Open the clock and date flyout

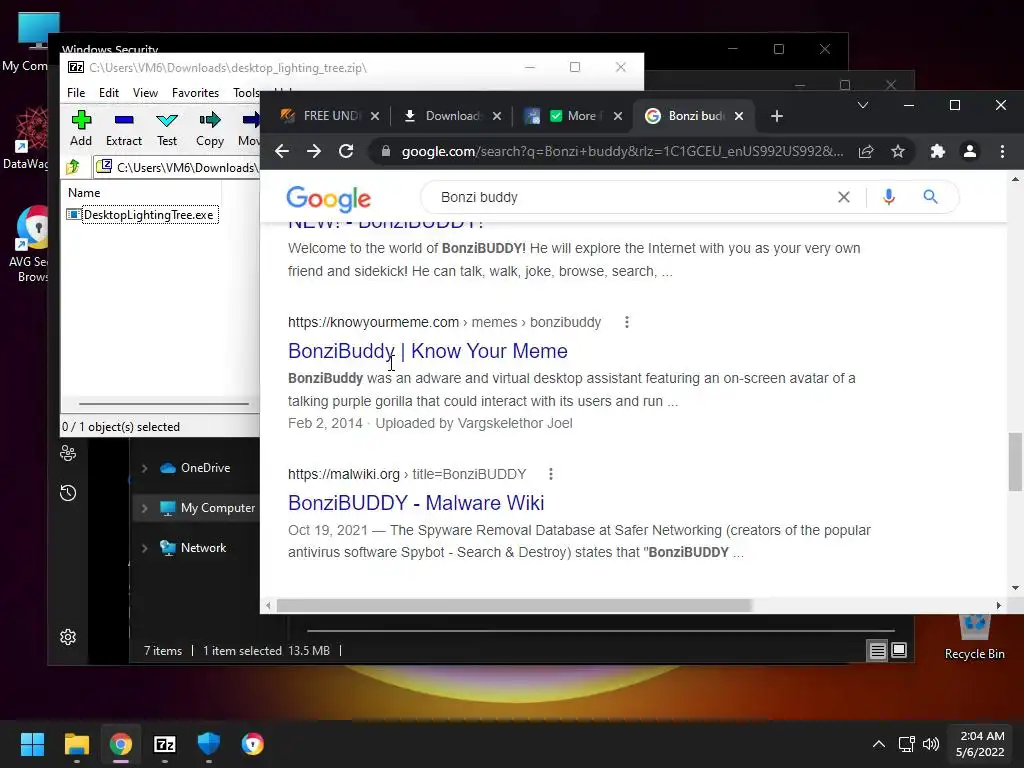coord(980,744)
